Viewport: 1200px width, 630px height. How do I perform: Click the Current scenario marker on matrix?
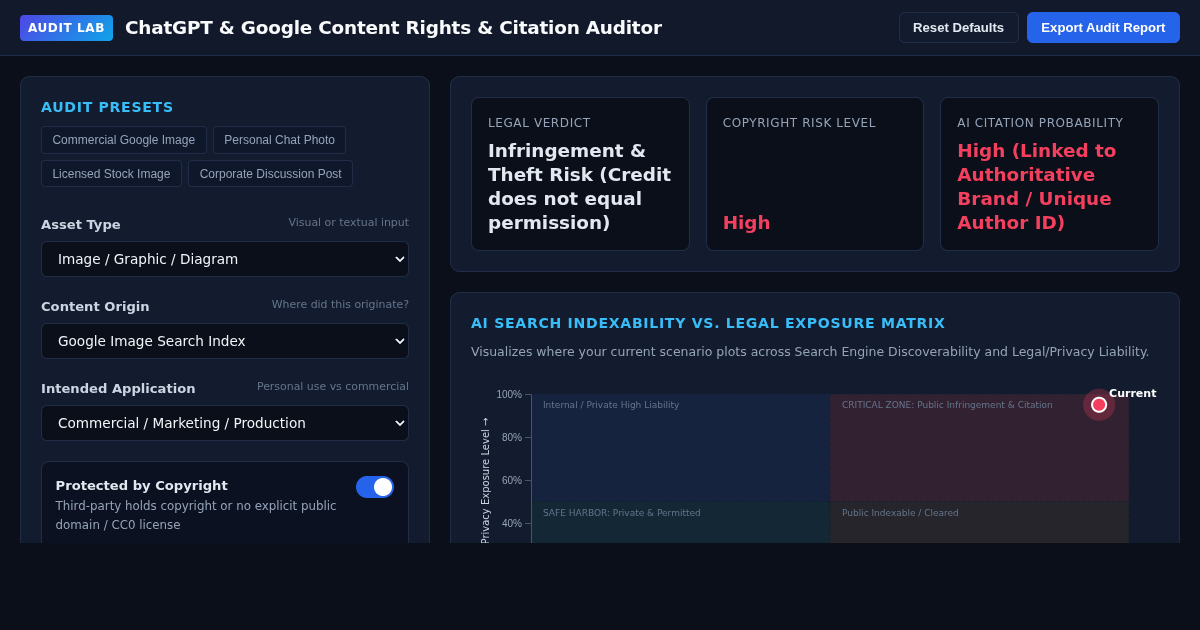[1099, 405]
